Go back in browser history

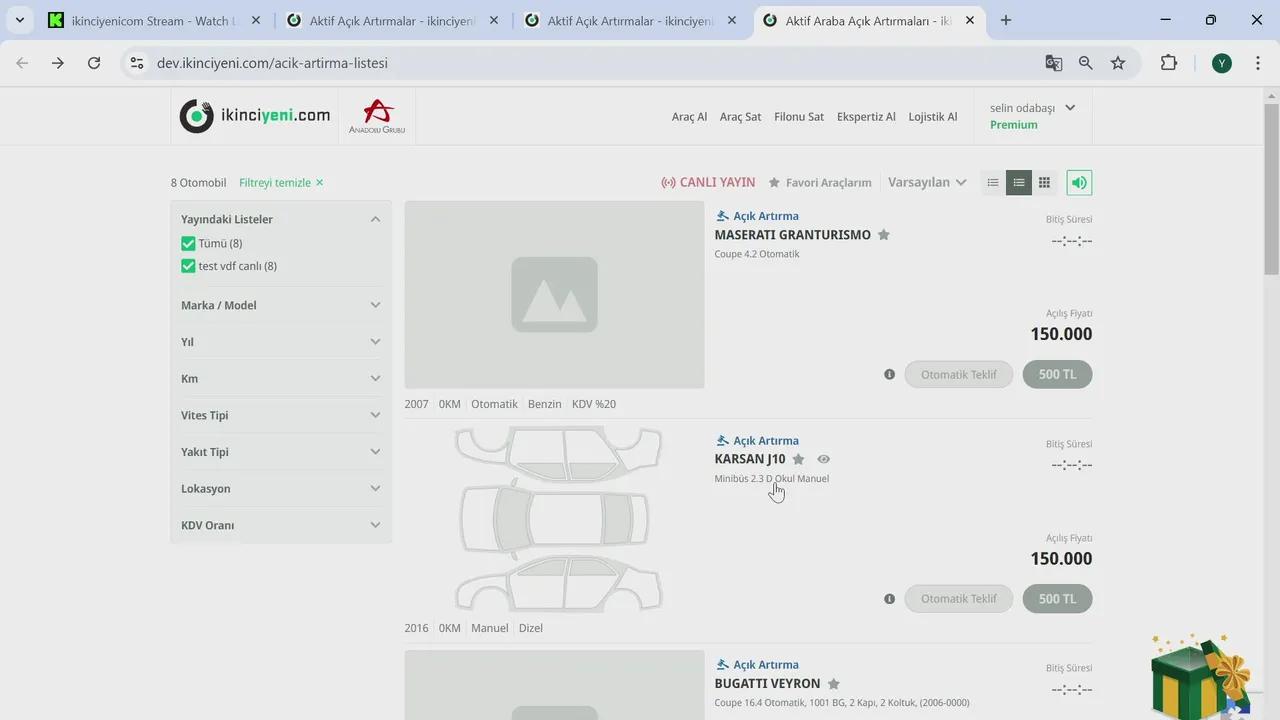[22, 63]
